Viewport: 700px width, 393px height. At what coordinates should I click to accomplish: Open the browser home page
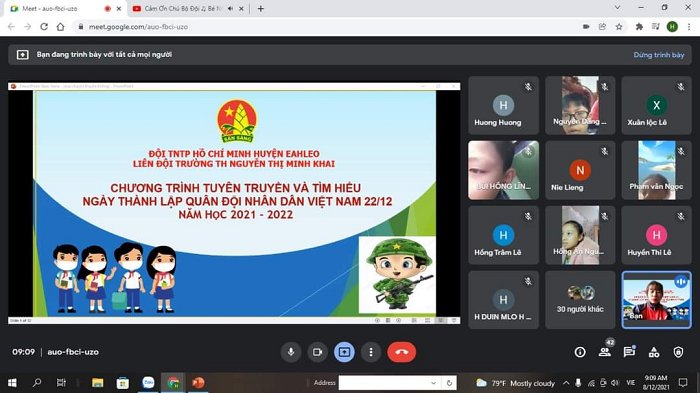pos(60,27)
